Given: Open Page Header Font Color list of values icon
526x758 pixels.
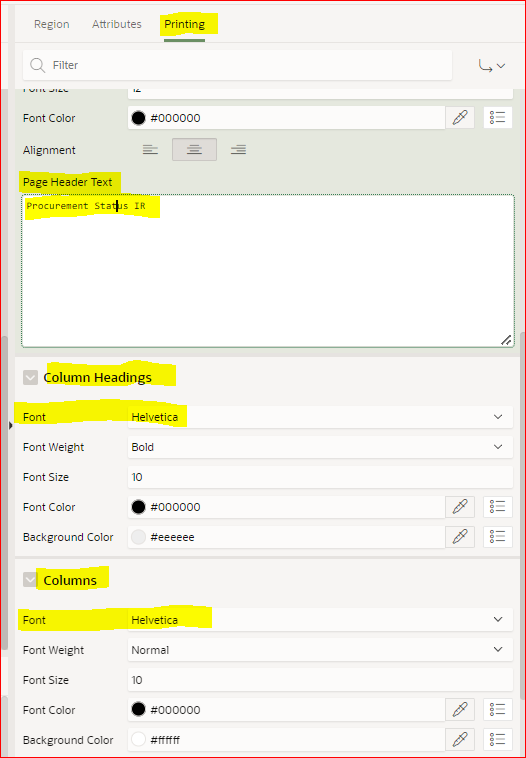Looking at the screenshot, I should click(497, 117).
